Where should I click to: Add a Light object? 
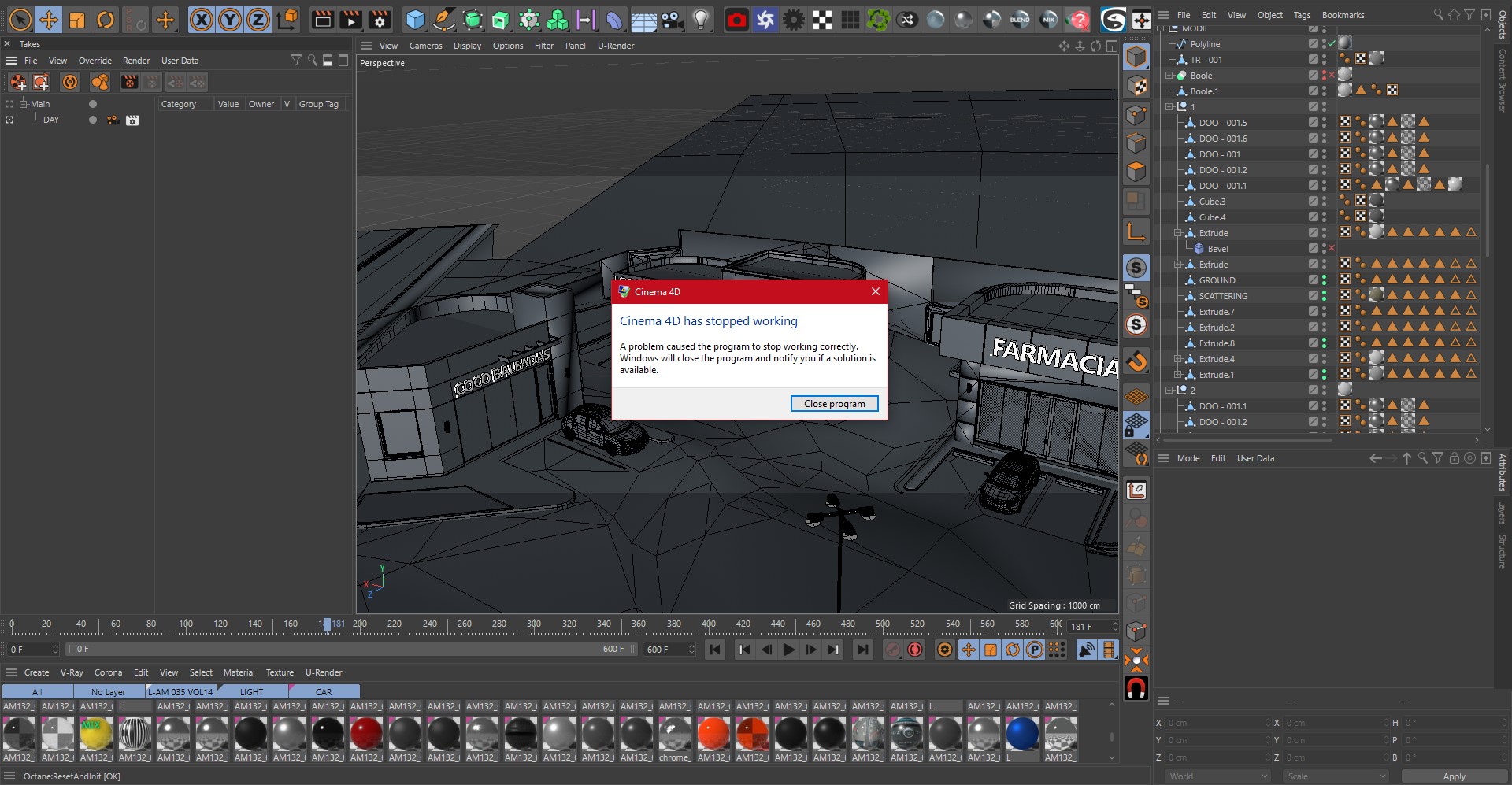[701, 19]
